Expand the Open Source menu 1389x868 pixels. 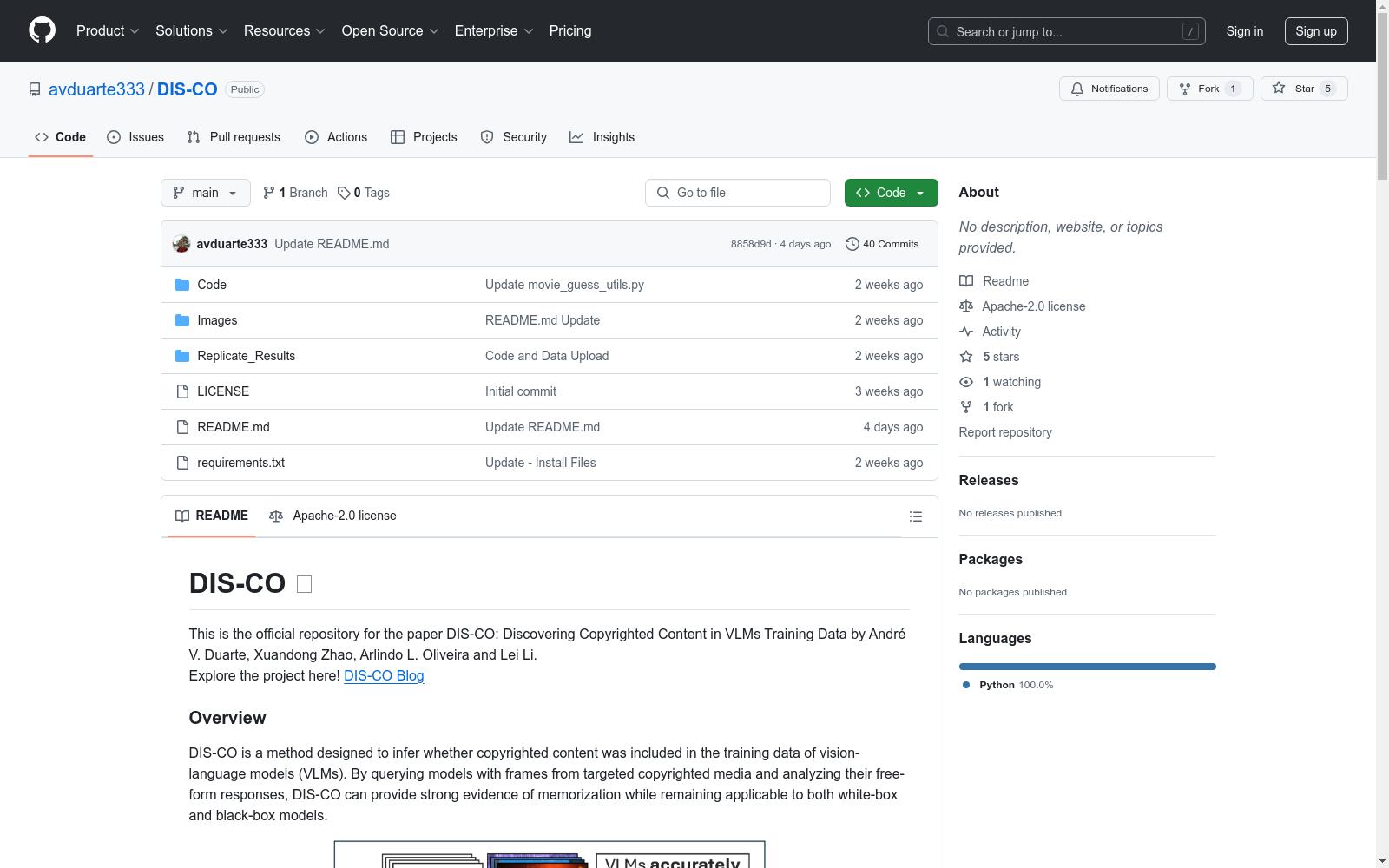point(391,30)
